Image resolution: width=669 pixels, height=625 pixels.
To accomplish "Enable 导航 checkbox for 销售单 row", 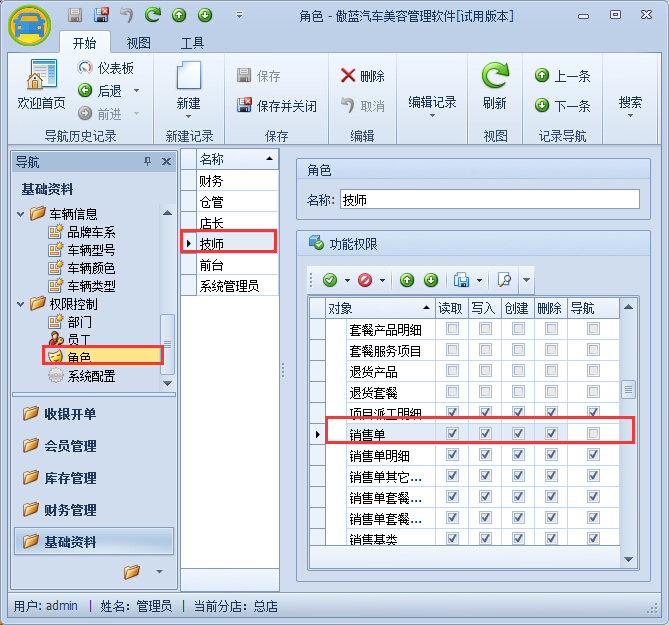I will click(x=593, y=434).
